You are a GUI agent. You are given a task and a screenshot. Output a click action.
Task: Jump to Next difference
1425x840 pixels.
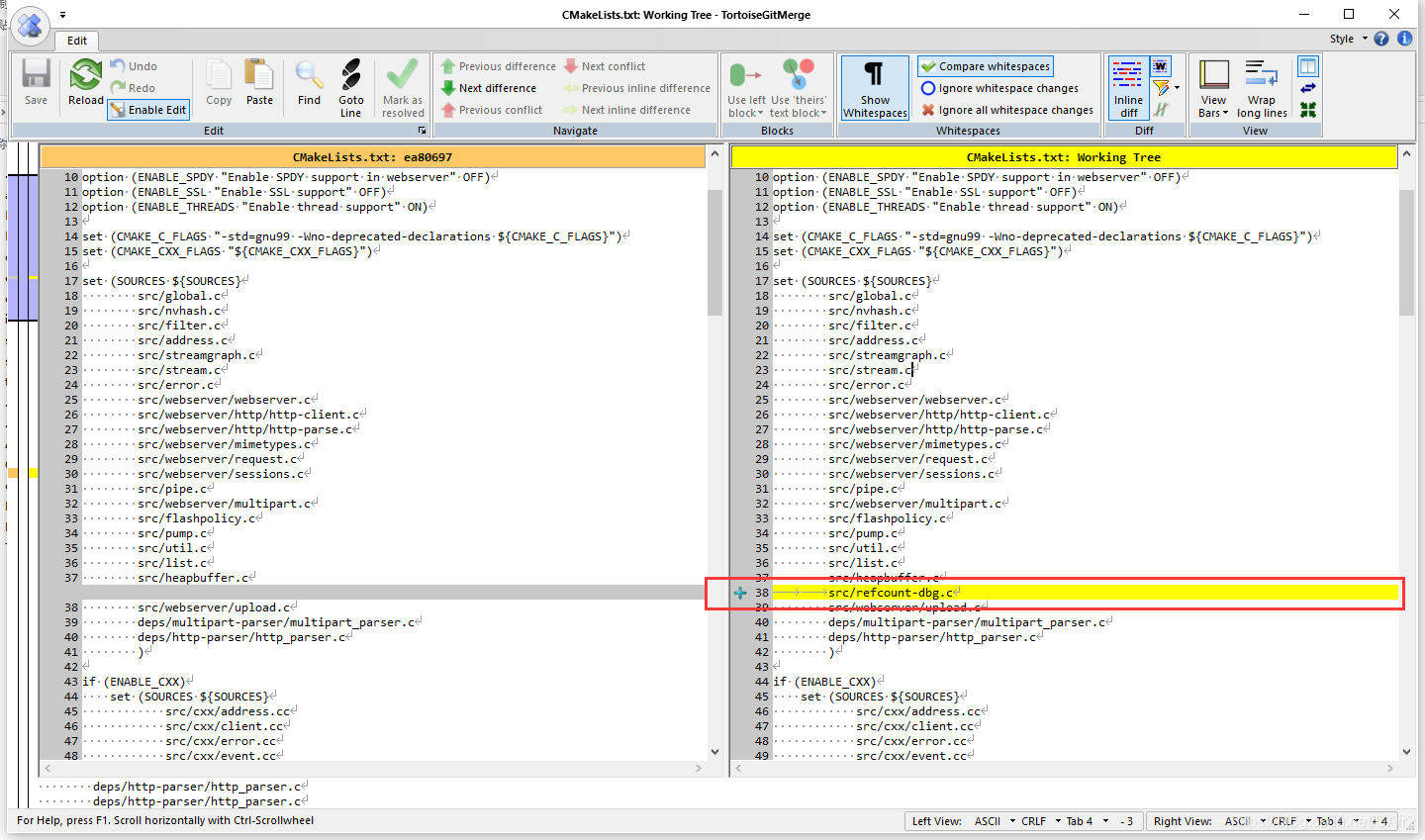click(x=489, y=88)
